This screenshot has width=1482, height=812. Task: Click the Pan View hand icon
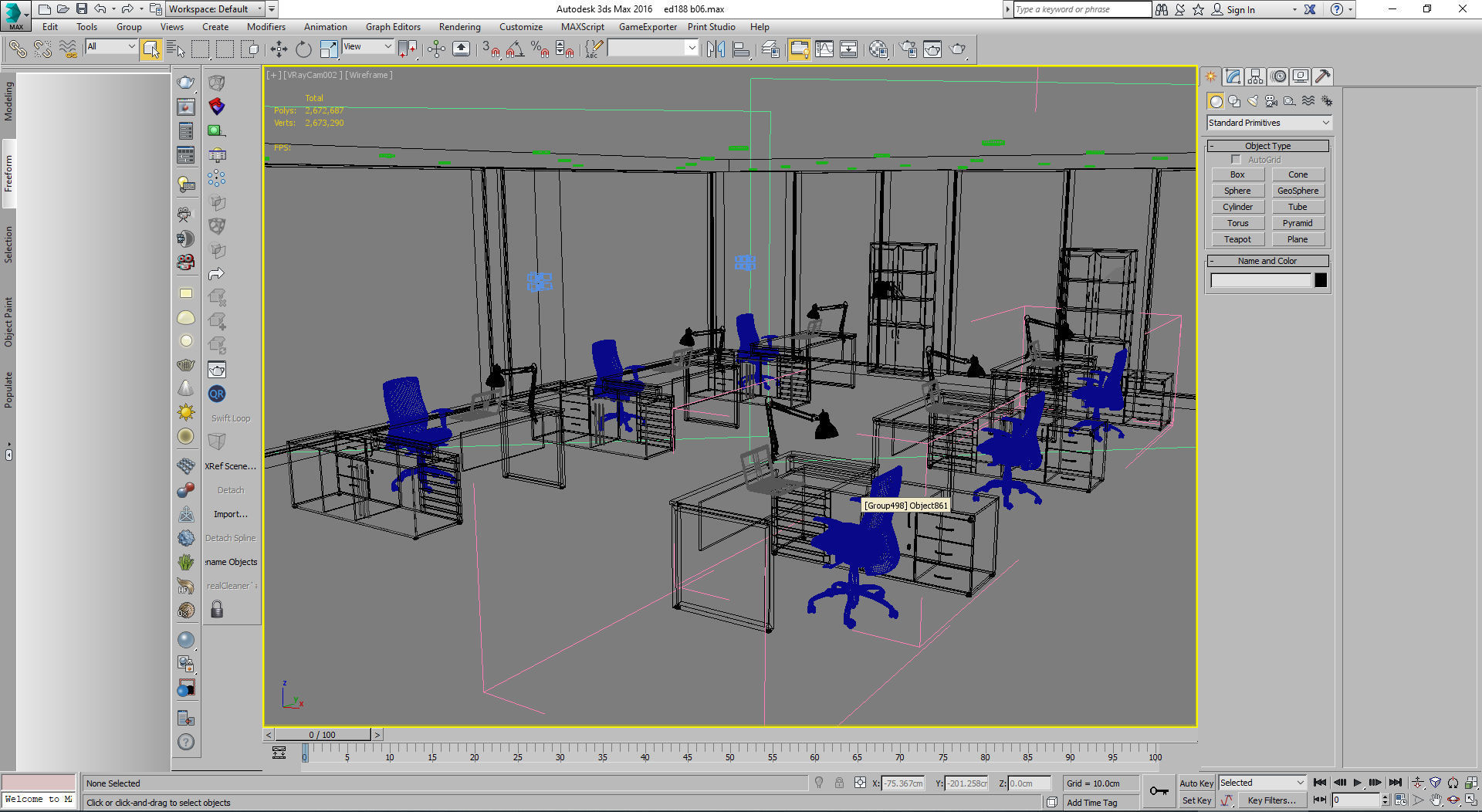(1436, 800)
